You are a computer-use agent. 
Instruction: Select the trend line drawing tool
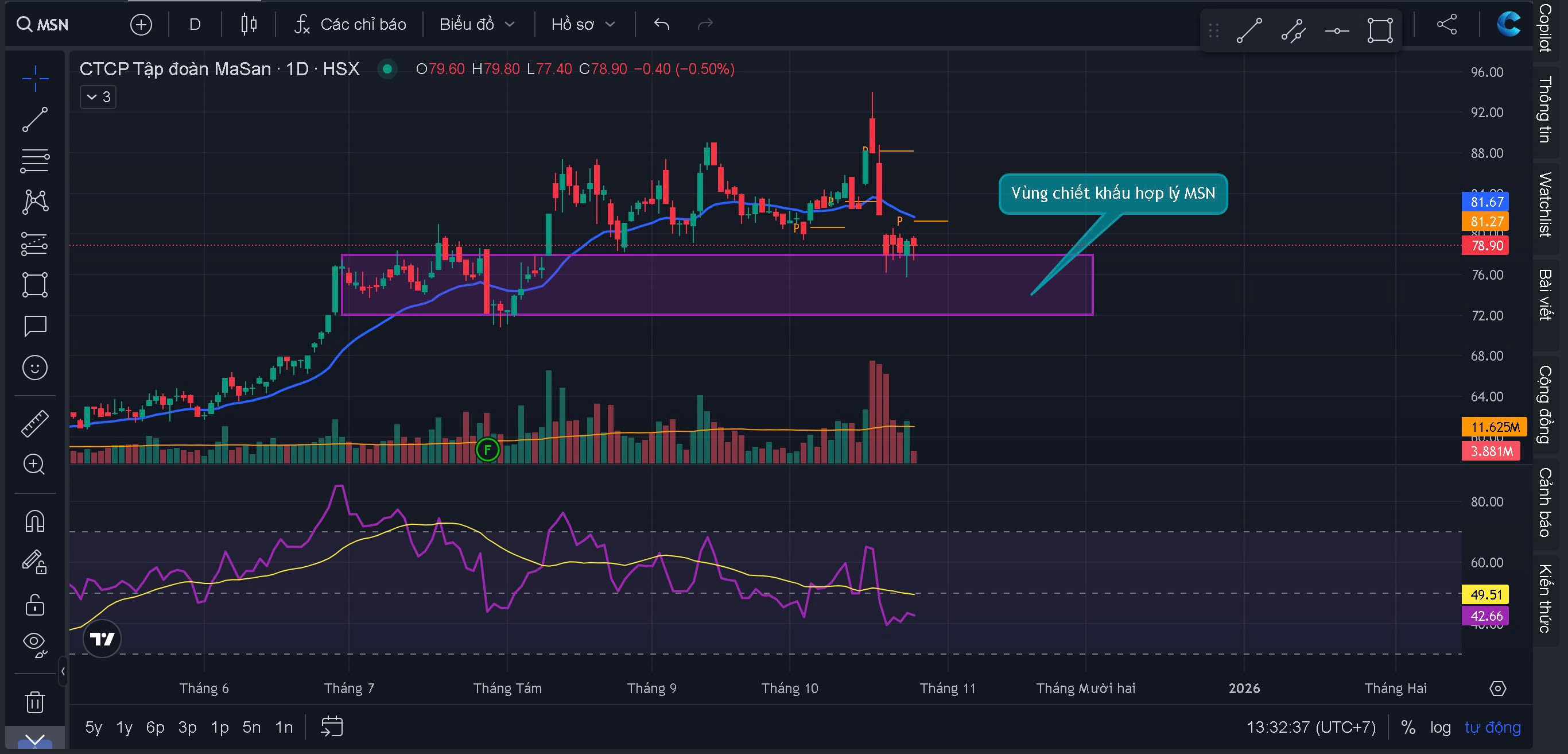coord(34,119)
